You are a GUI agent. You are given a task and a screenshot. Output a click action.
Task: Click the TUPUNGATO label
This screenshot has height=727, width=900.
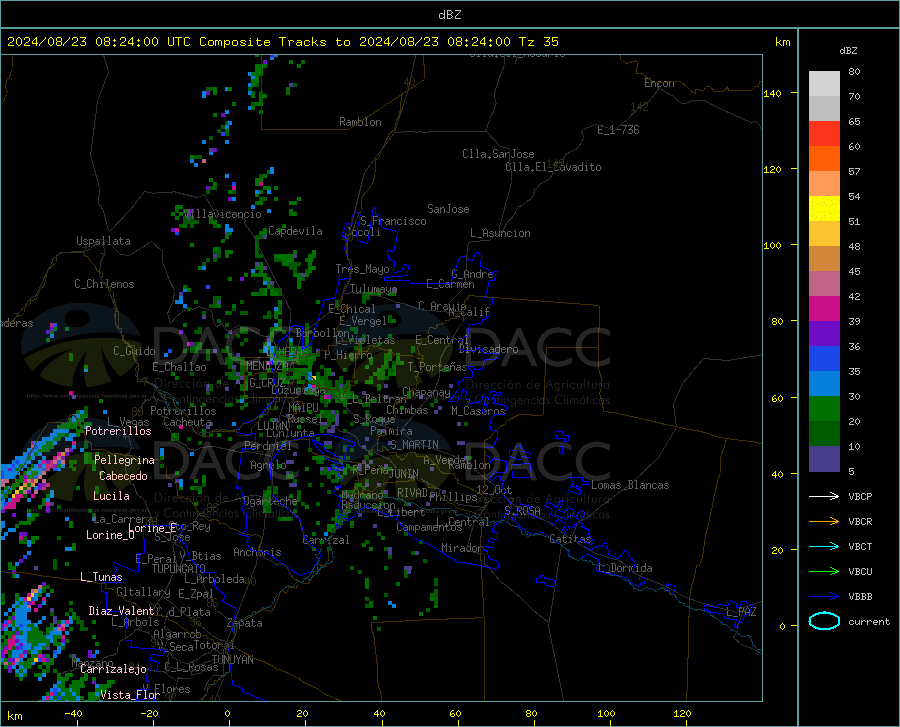tap(179, 569)
